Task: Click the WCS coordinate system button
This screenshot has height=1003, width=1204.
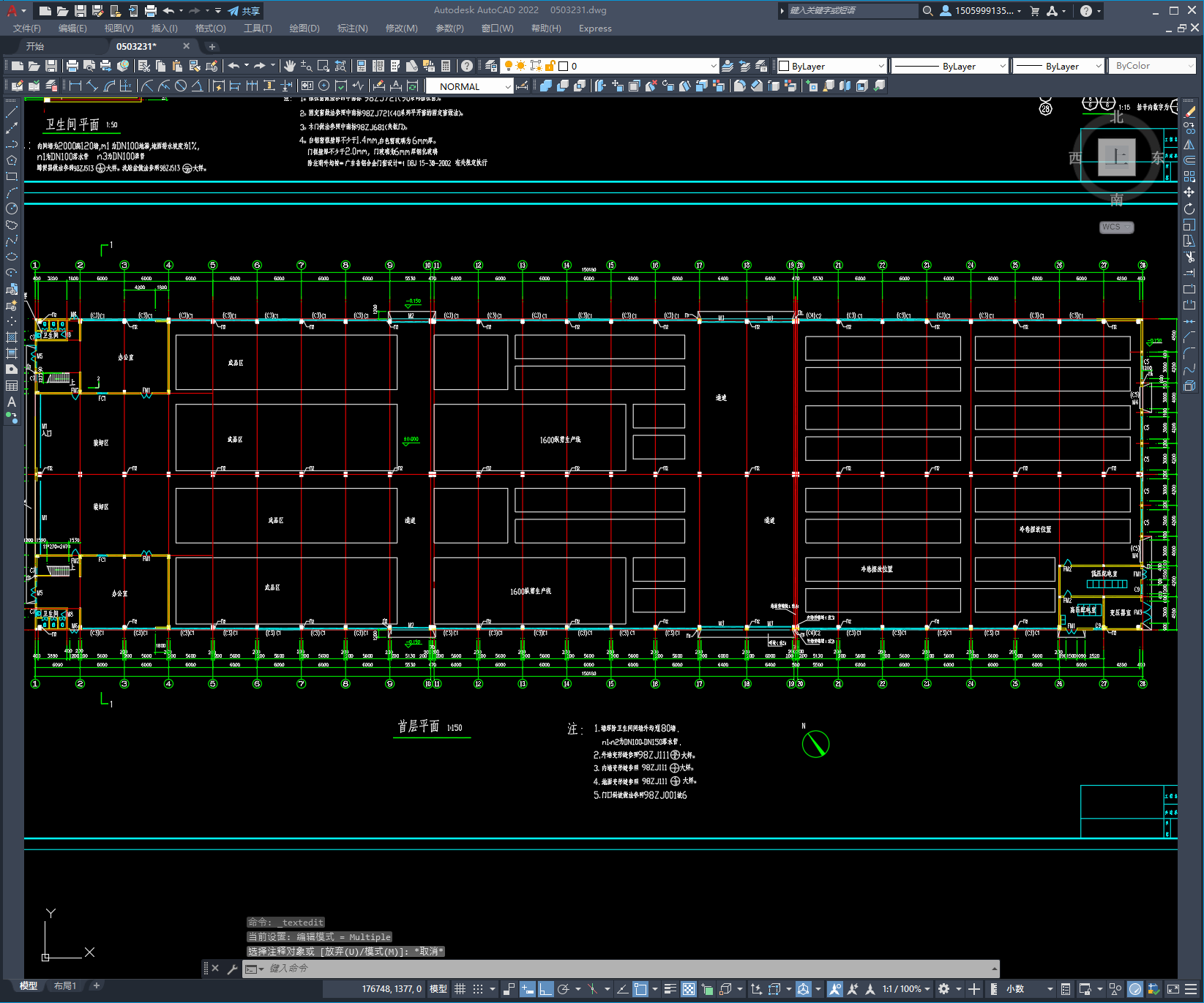Action: pos(1115,227)
